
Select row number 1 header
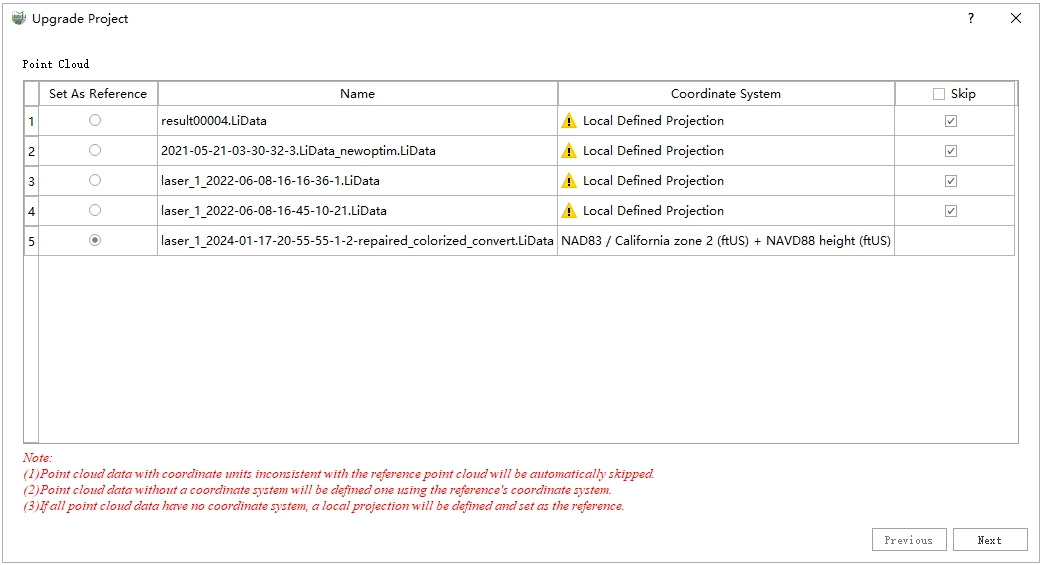pyautogui.click(x=31, y=121)
